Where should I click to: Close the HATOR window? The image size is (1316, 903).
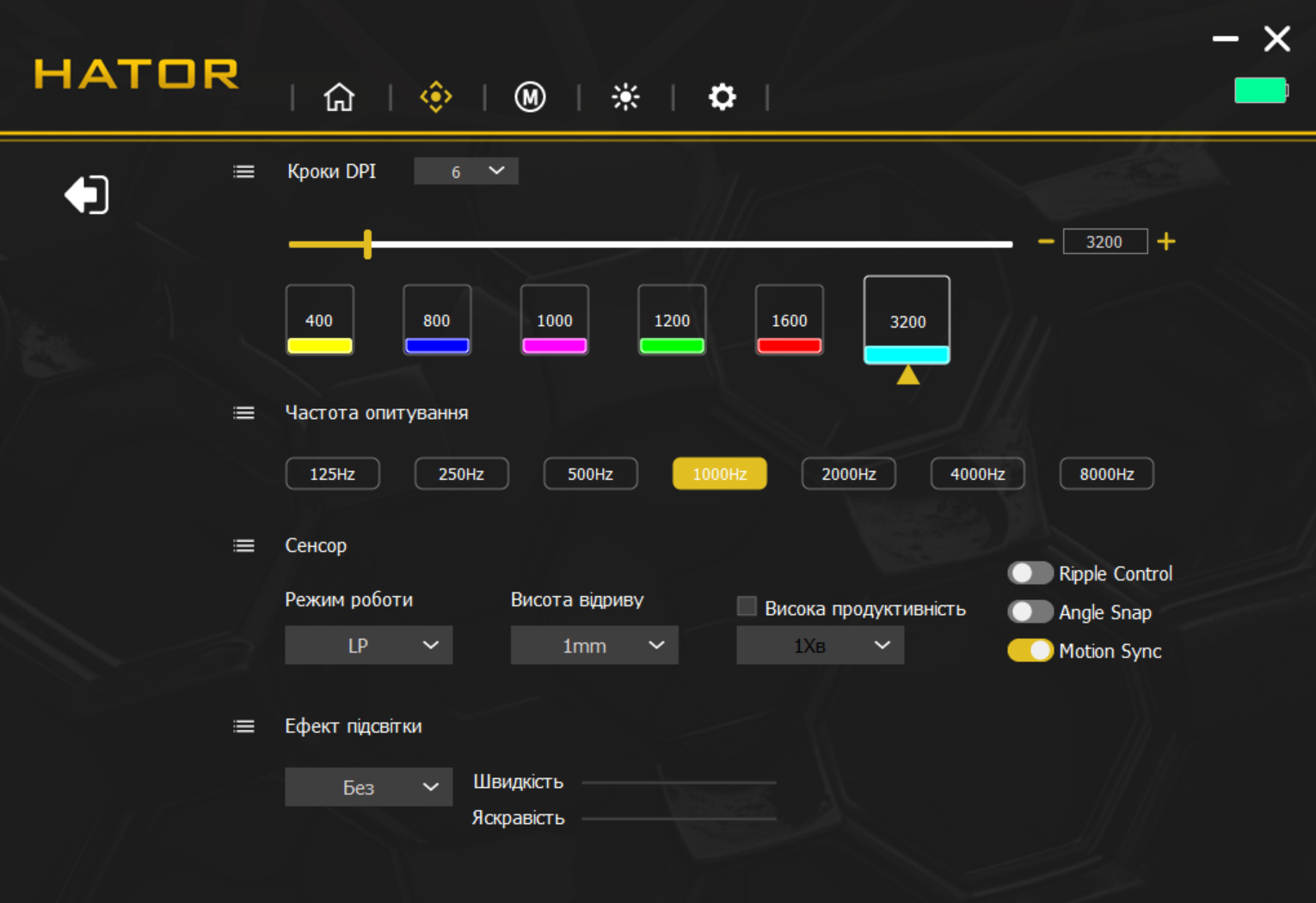[x=1277, y=39]
